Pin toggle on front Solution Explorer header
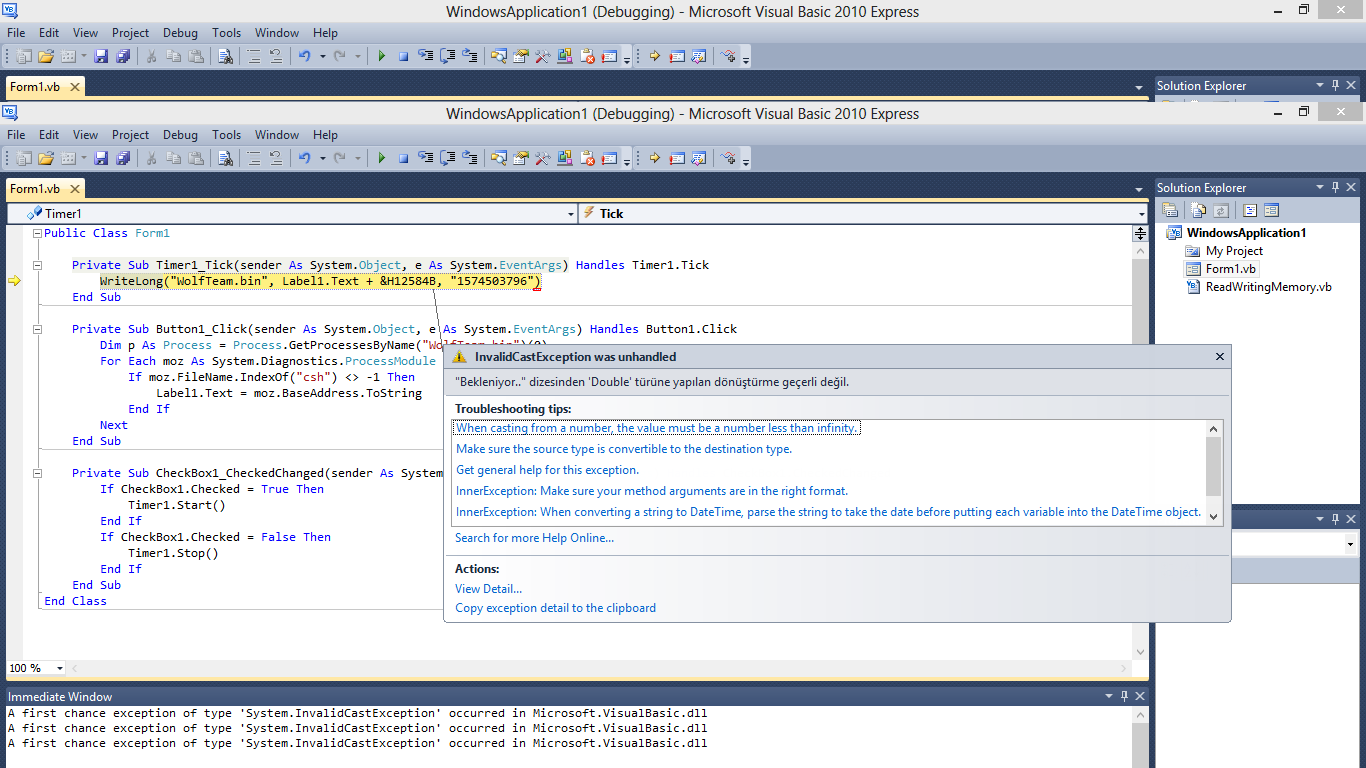The width and height of the screenshot is (1366, 768). tap(1334, 187)
